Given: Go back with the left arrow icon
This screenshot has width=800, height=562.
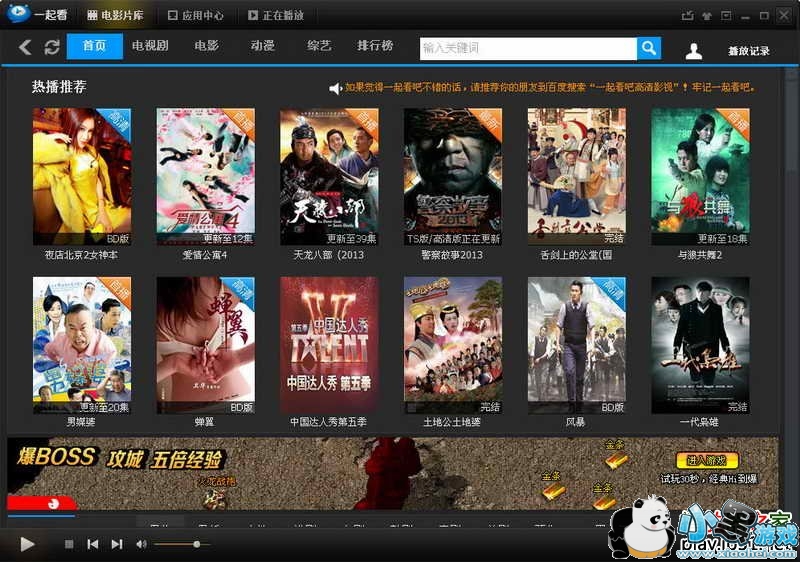Looking at the screenshot, I should point(25,47).
